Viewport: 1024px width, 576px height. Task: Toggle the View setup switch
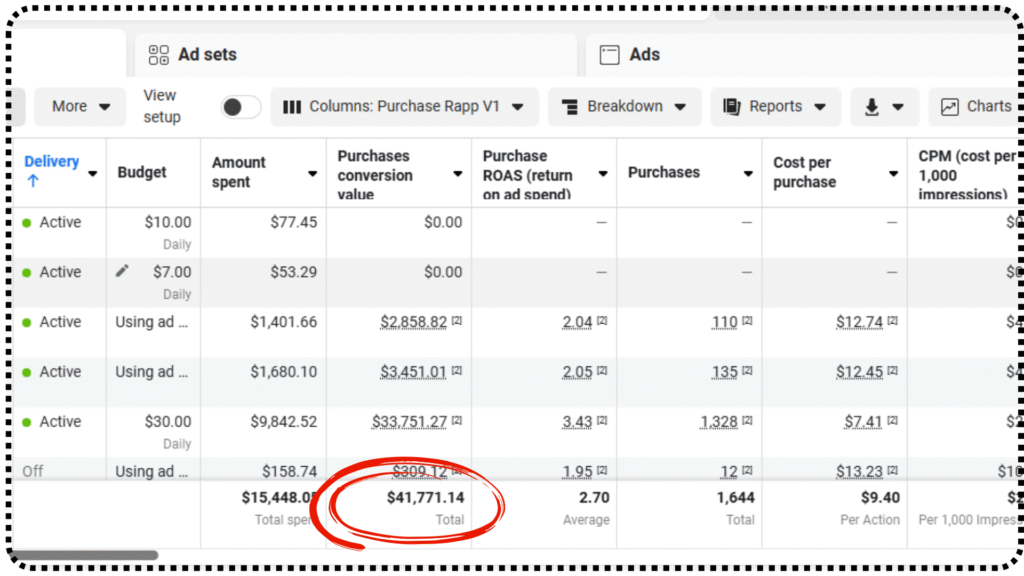point(241,107)
